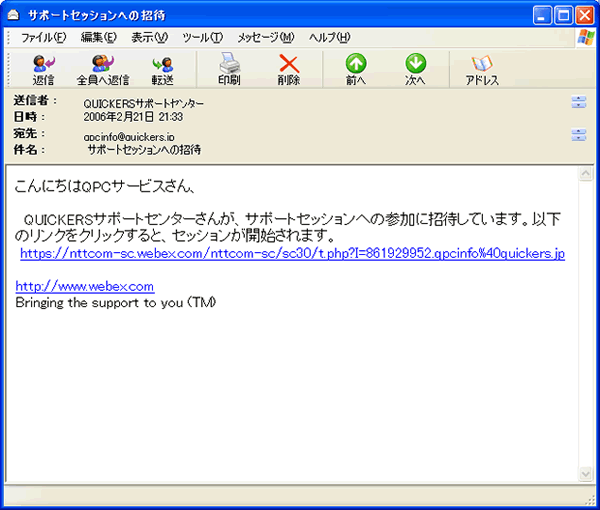Image resolution: width=600 pixels, height=510 pixels.
Task: Click the date text 2006年2月21日 21:33
Action: coord(133,117)
